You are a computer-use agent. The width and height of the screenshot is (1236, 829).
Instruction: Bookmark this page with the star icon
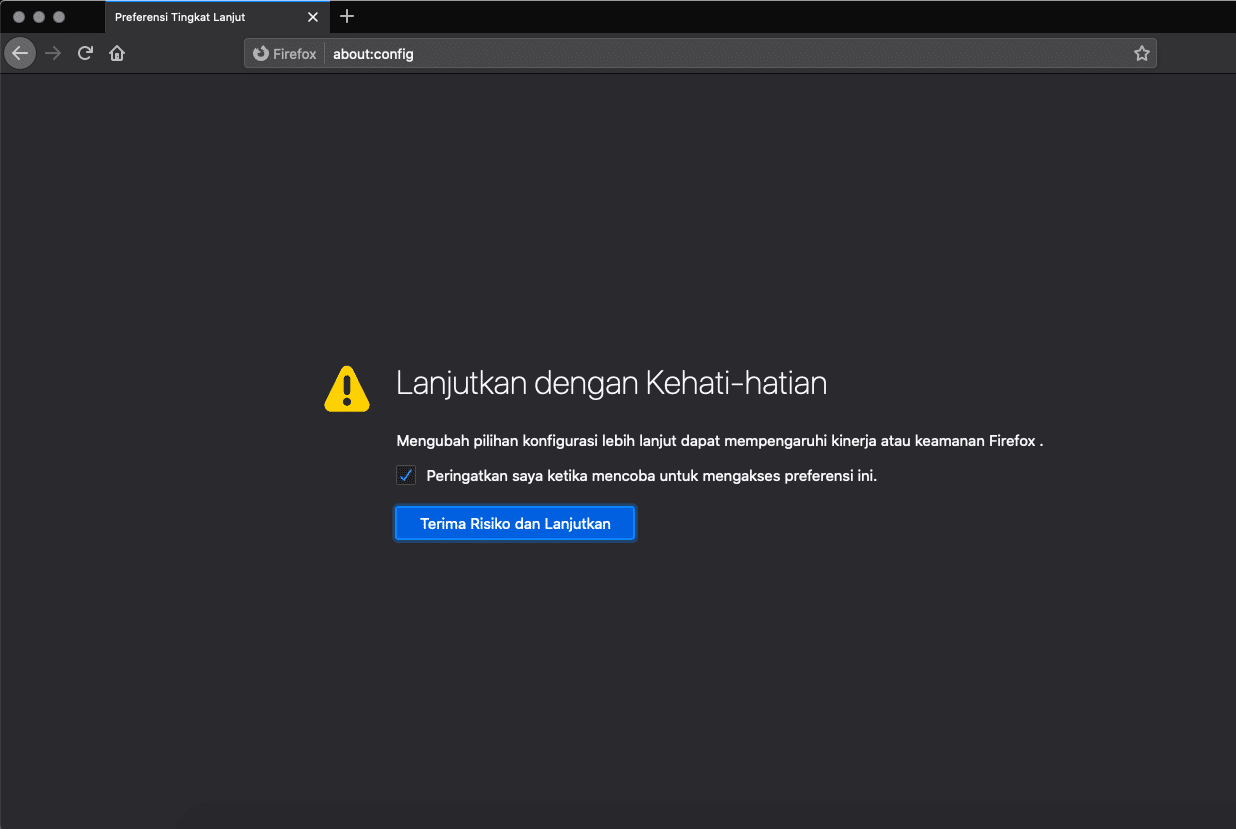(x=1141, y=54)
